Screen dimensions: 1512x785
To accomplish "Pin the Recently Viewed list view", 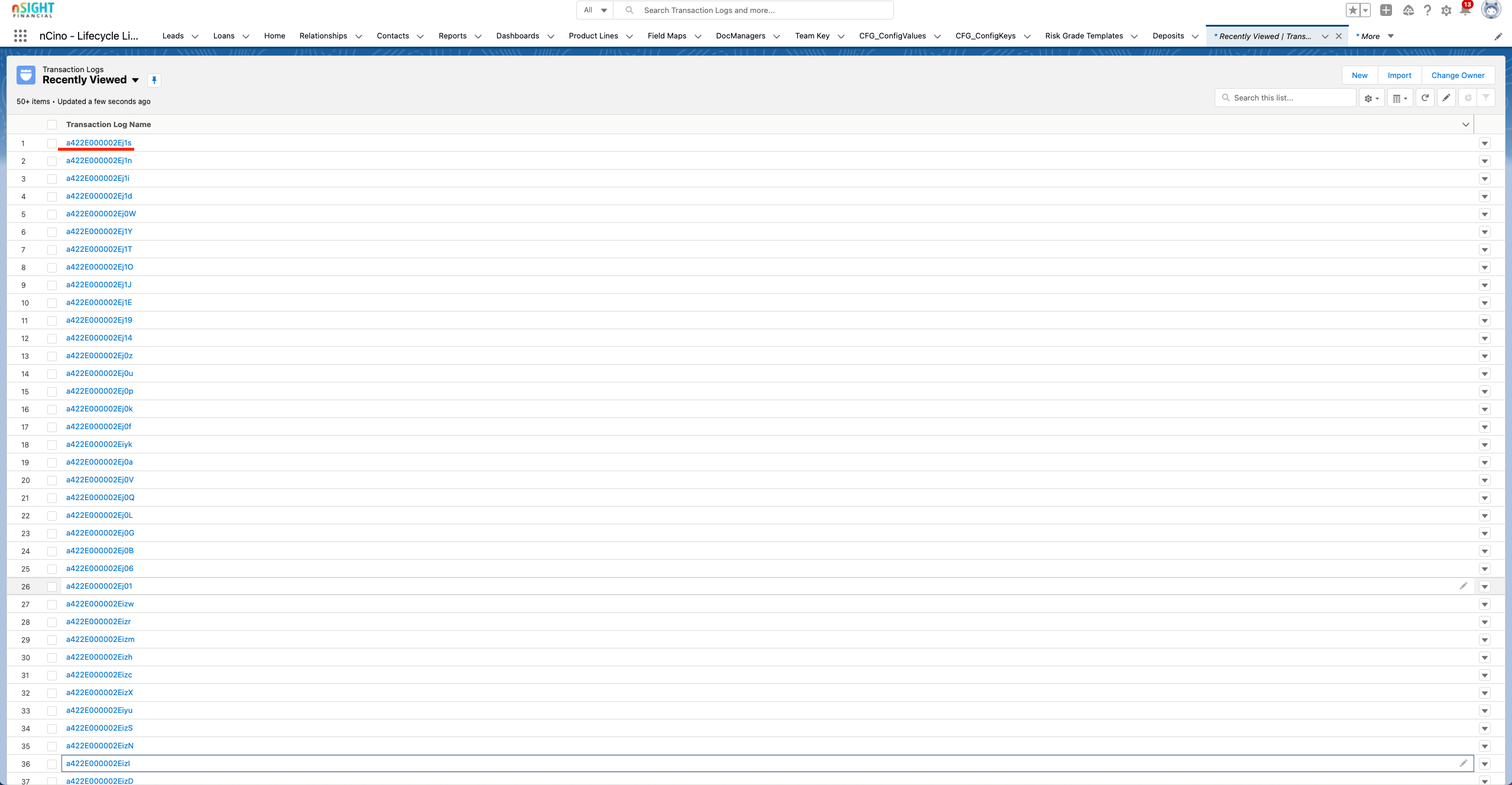I will (x=154, y=80).
